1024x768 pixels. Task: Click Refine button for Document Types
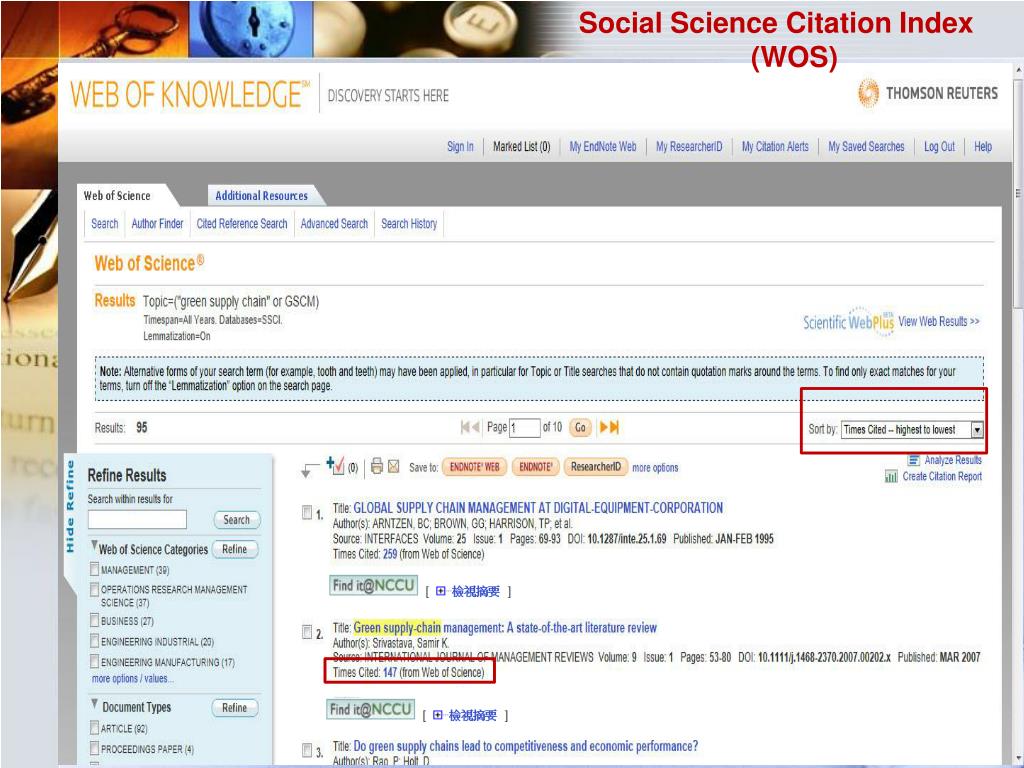coord(234,707)
